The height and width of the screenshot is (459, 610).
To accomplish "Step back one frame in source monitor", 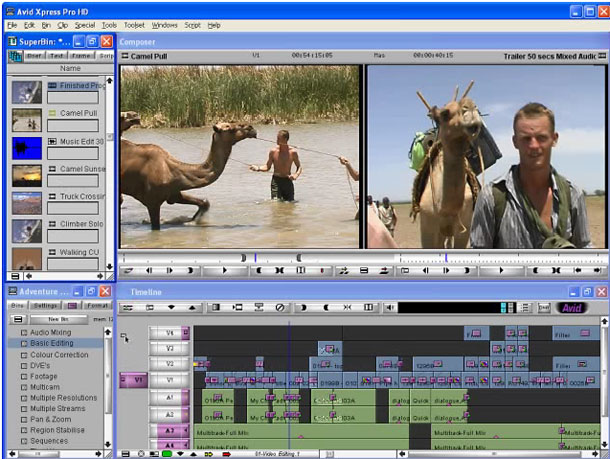I will (x=149, y=270).
